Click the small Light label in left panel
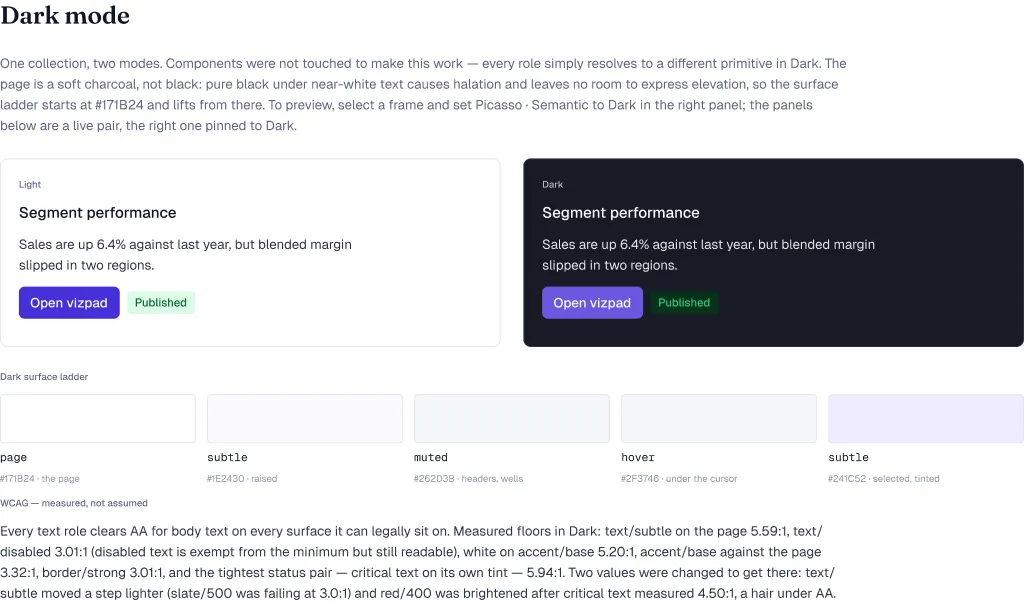The image size is (1024, 604). (30, 184)
